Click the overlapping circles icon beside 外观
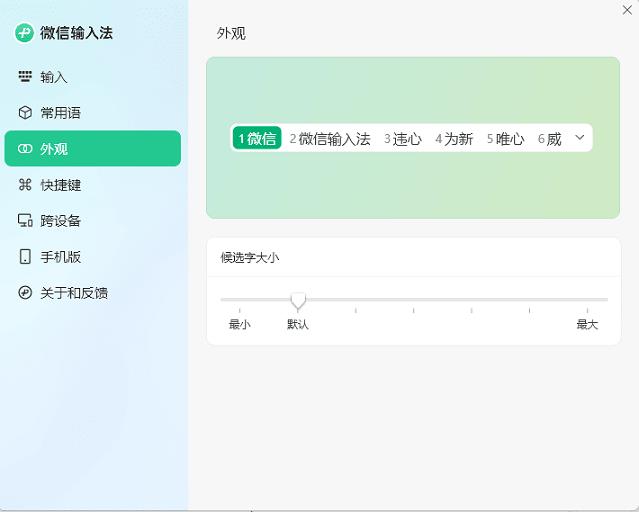The height and width of the screenshot is (512, 639). coord(25,149)
